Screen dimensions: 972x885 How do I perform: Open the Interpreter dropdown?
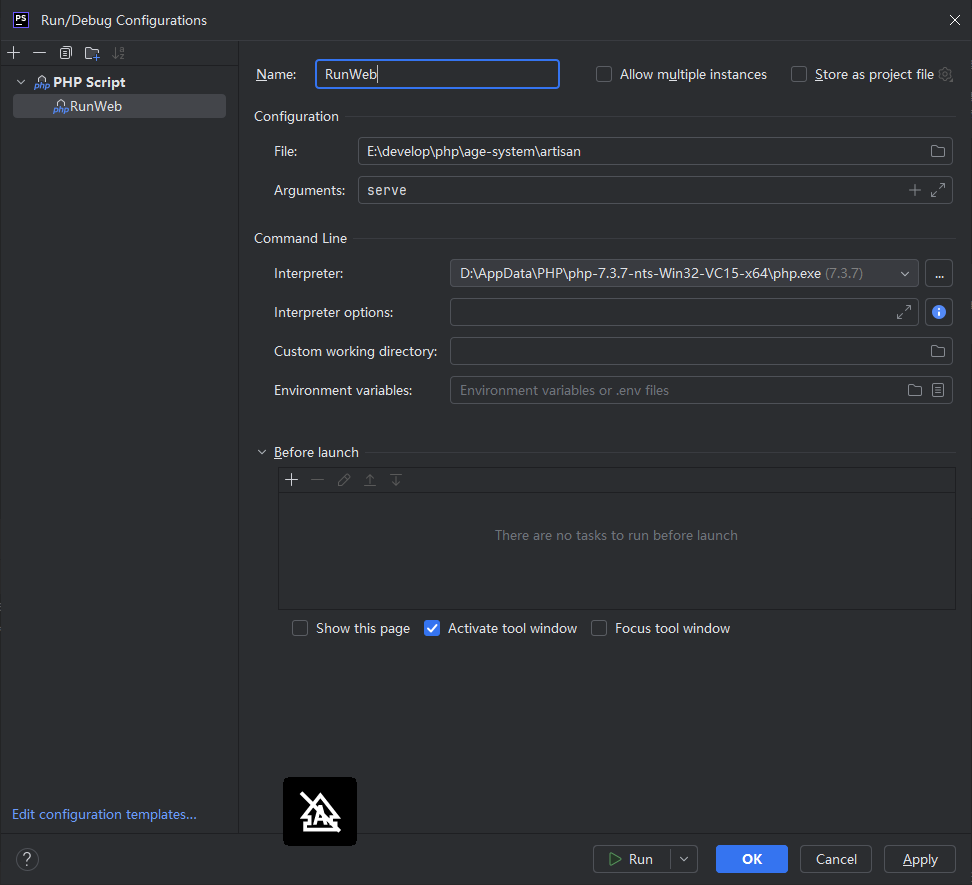(x=906, y=273)
